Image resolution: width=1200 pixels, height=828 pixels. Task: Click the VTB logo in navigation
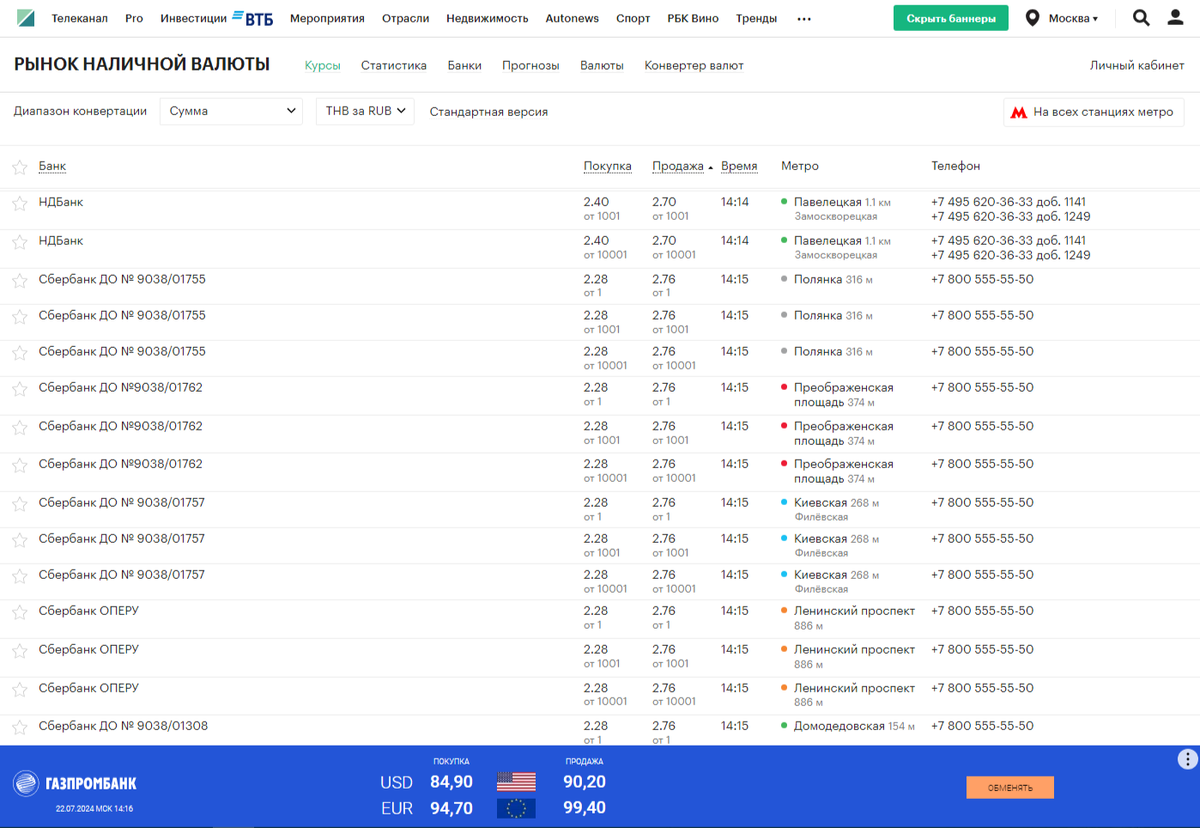pyautogui.click(x=253, y=18)
